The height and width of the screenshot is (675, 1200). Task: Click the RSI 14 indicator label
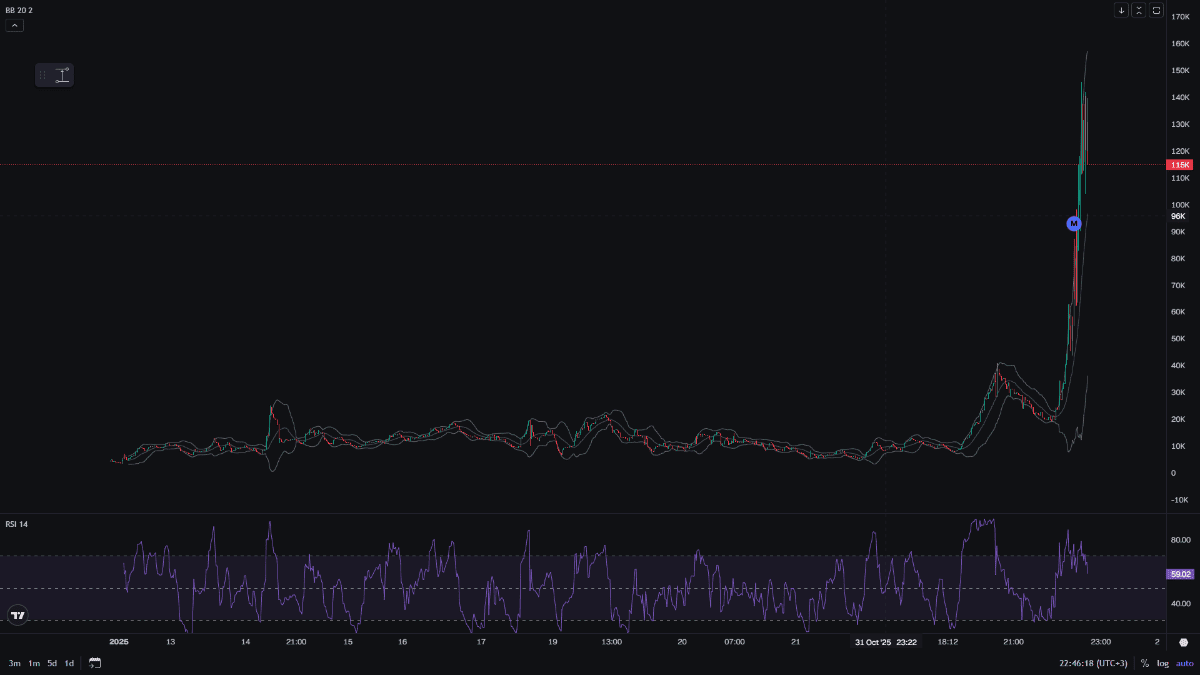(17, 524)
